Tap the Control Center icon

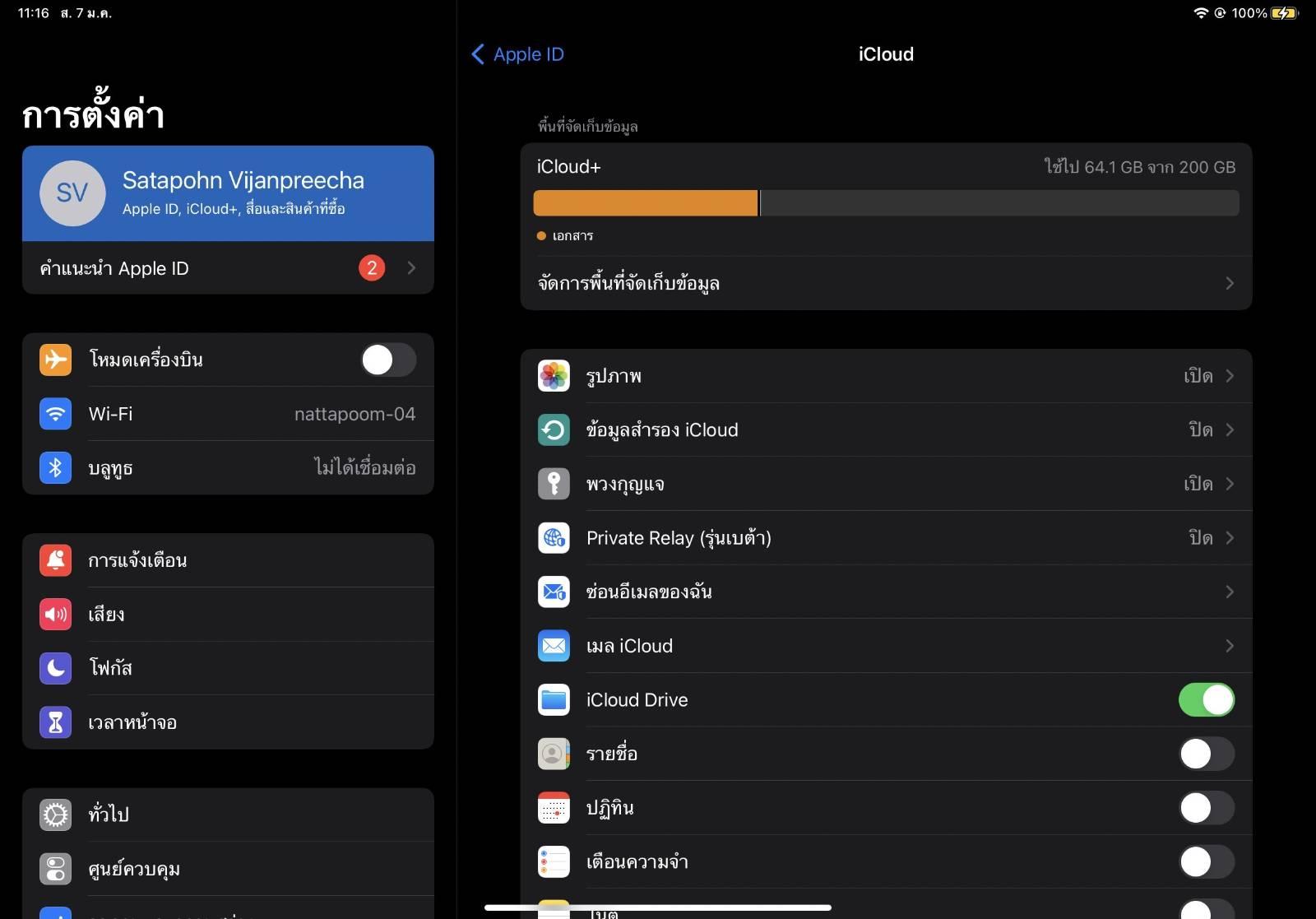coord(55,869)
